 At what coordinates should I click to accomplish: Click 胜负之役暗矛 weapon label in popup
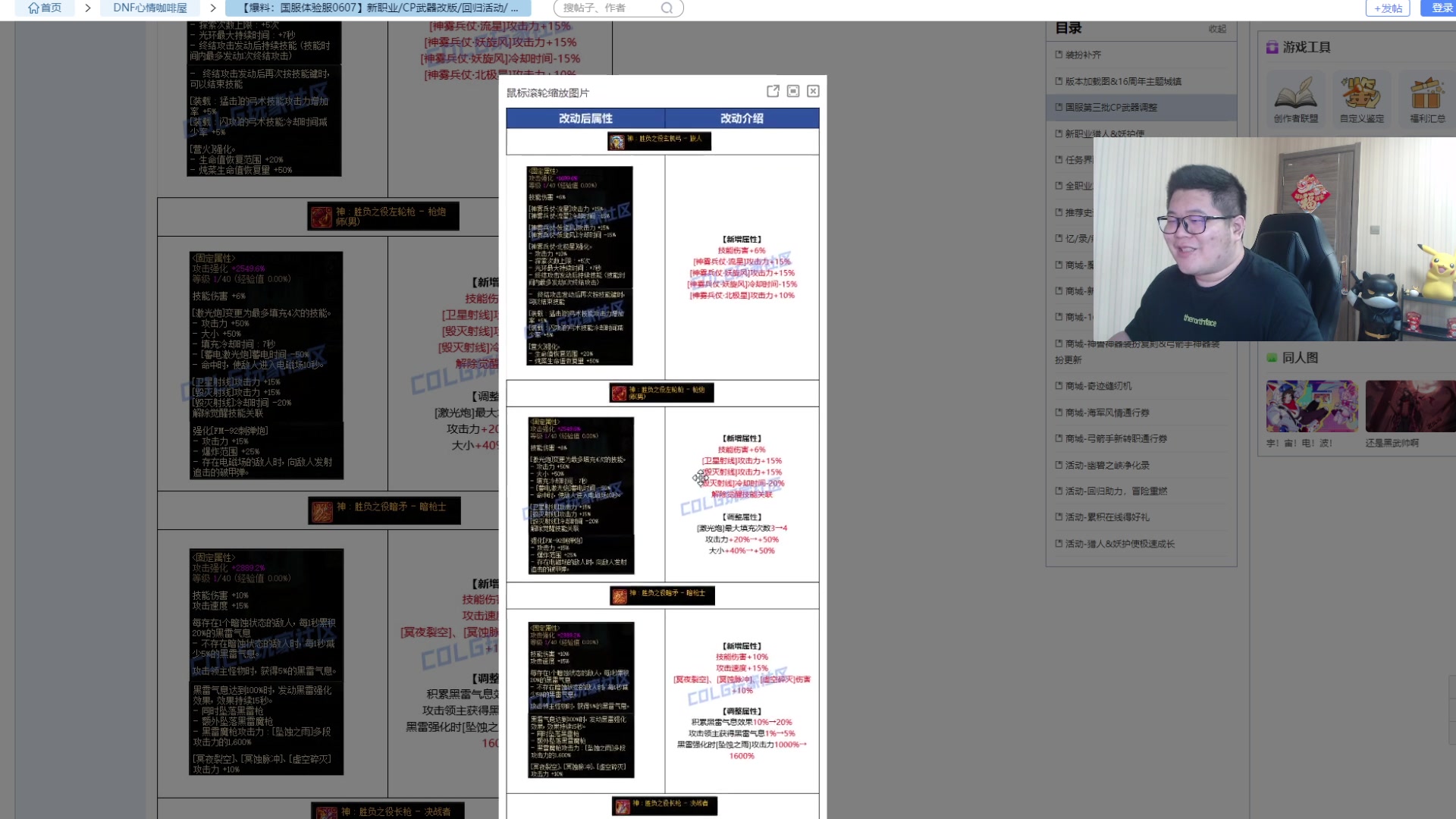662,595
